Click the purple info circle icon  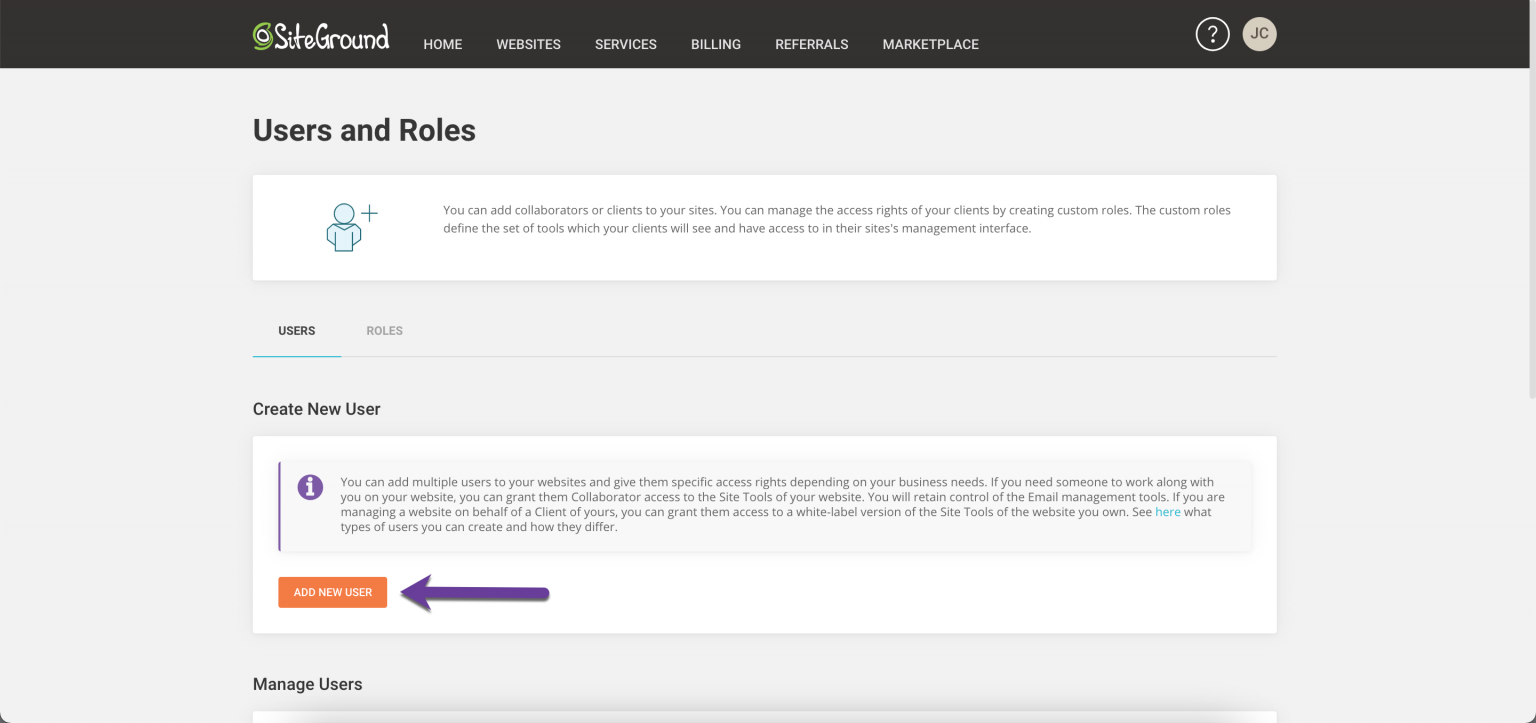click(x=310, y=487)
